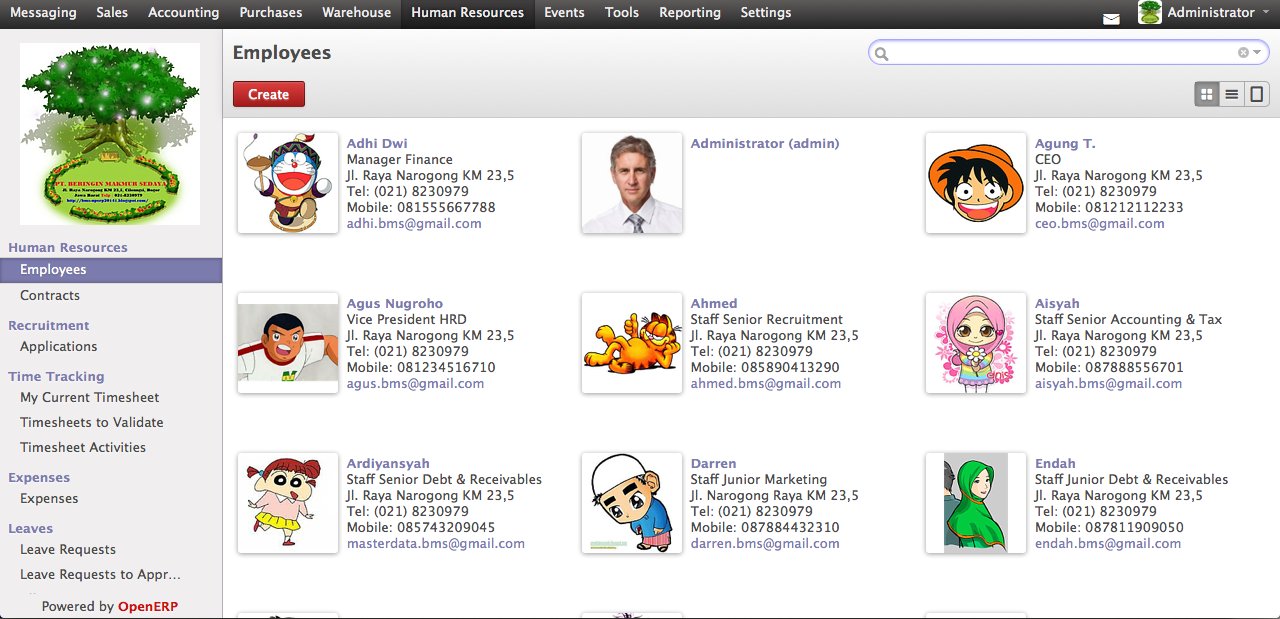The image size is (1280, 619).
Task: Open the messages envelope icon
Action: coord(1111,18)
